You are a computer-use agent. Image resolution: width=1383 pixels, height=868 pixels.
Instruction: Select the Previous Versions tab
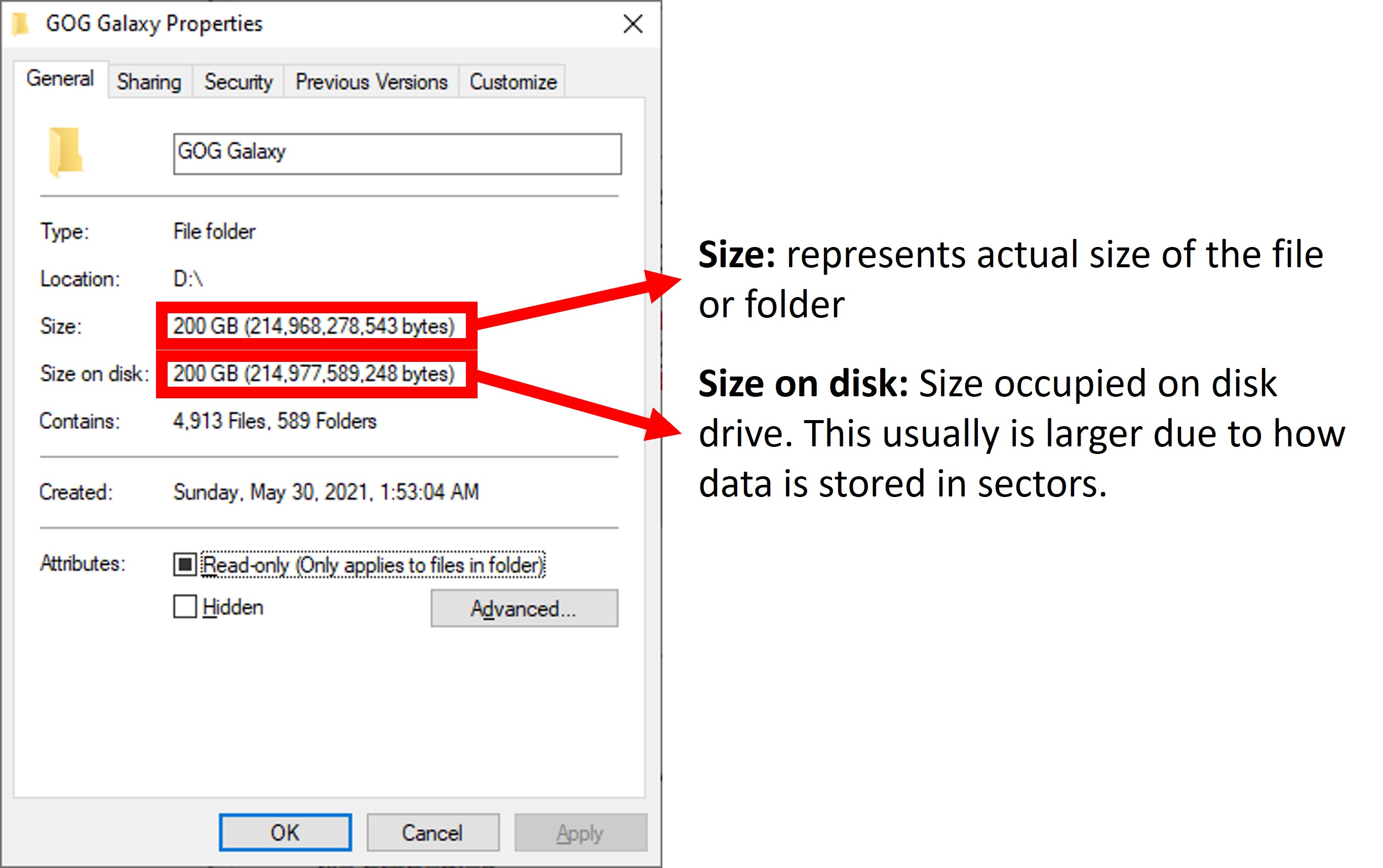click(x=372, y=81)
